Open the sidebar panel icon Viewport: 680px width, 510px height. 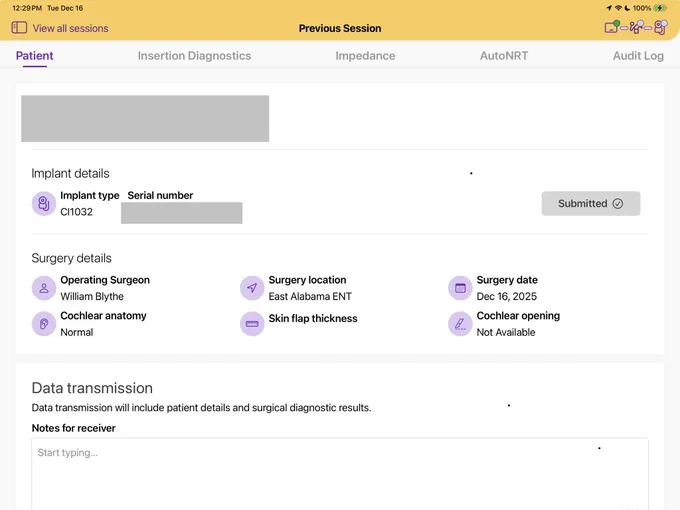coord(19,28)
